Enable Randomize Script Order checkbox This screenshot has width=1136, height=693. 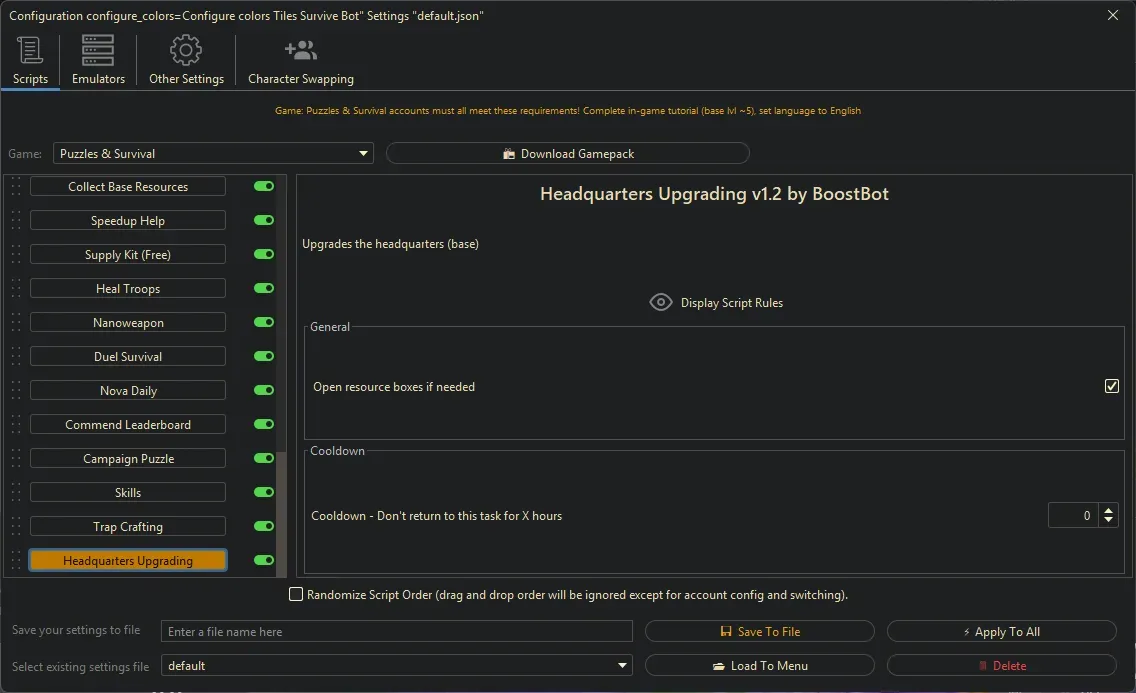296,595
